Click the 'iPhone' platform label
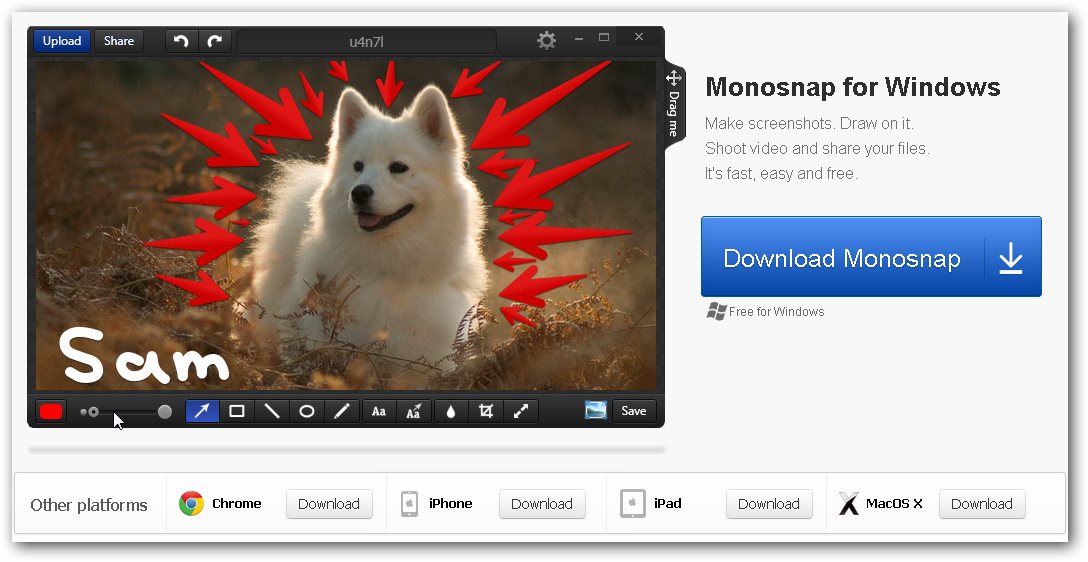1088x562 pixels. 450,504
